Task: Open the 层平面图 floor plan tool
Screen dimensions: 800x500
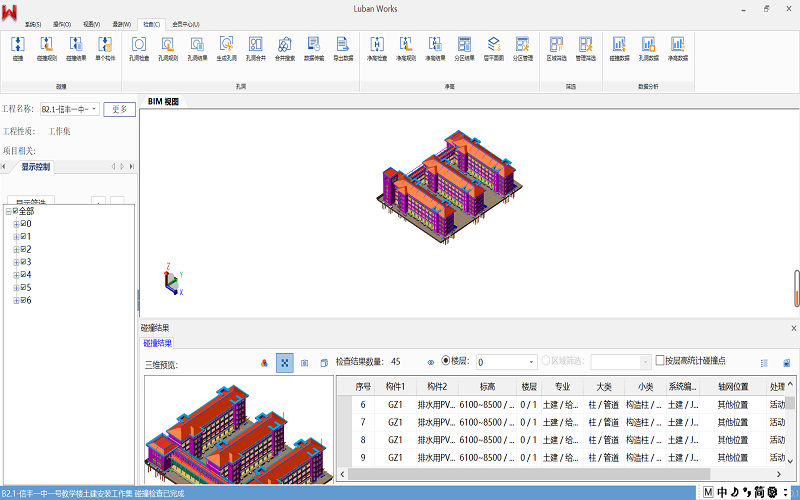Action: [x=493, y=48]
